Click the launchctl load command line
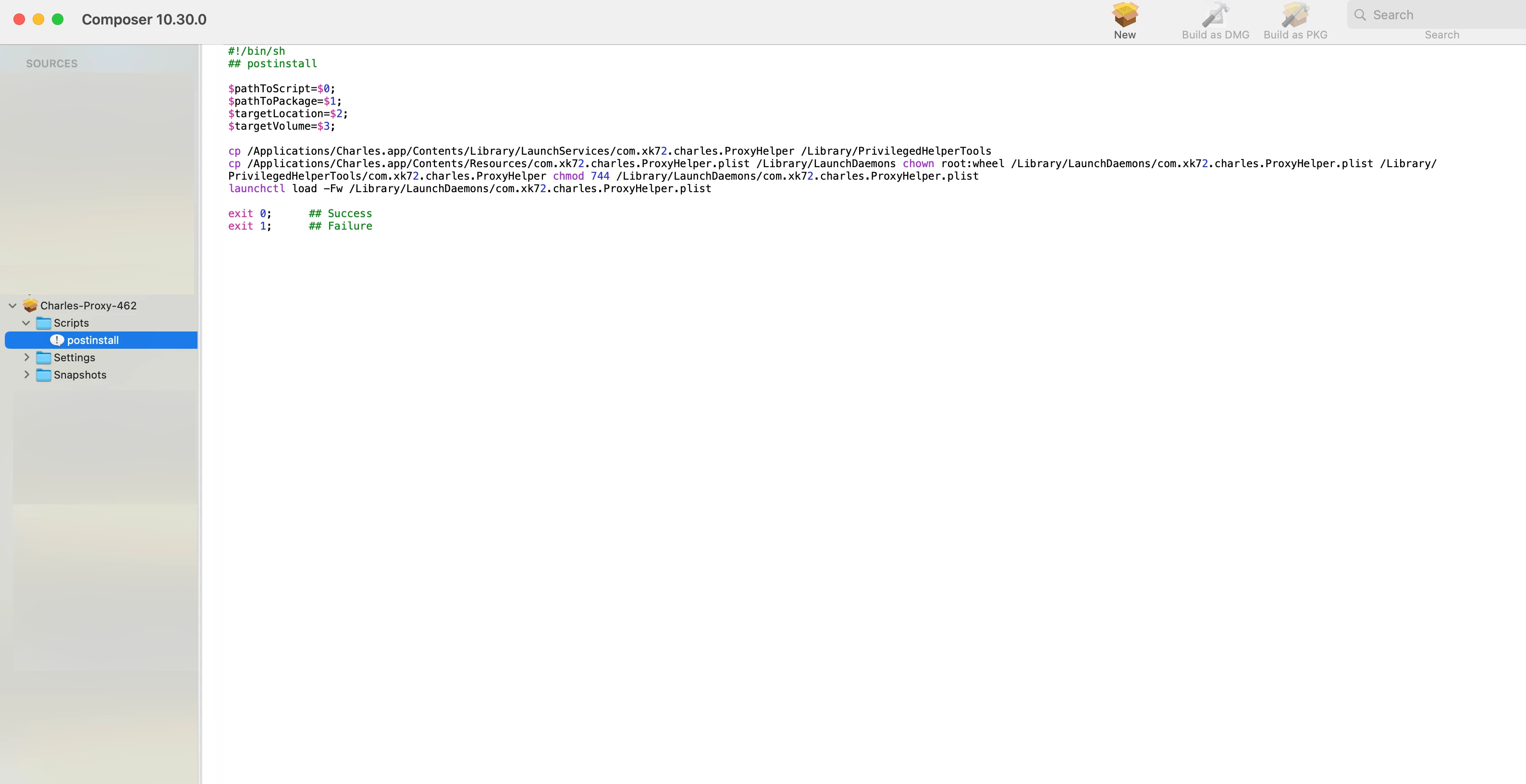Viewport: 1526px width, 784px height. coord(469,188)
